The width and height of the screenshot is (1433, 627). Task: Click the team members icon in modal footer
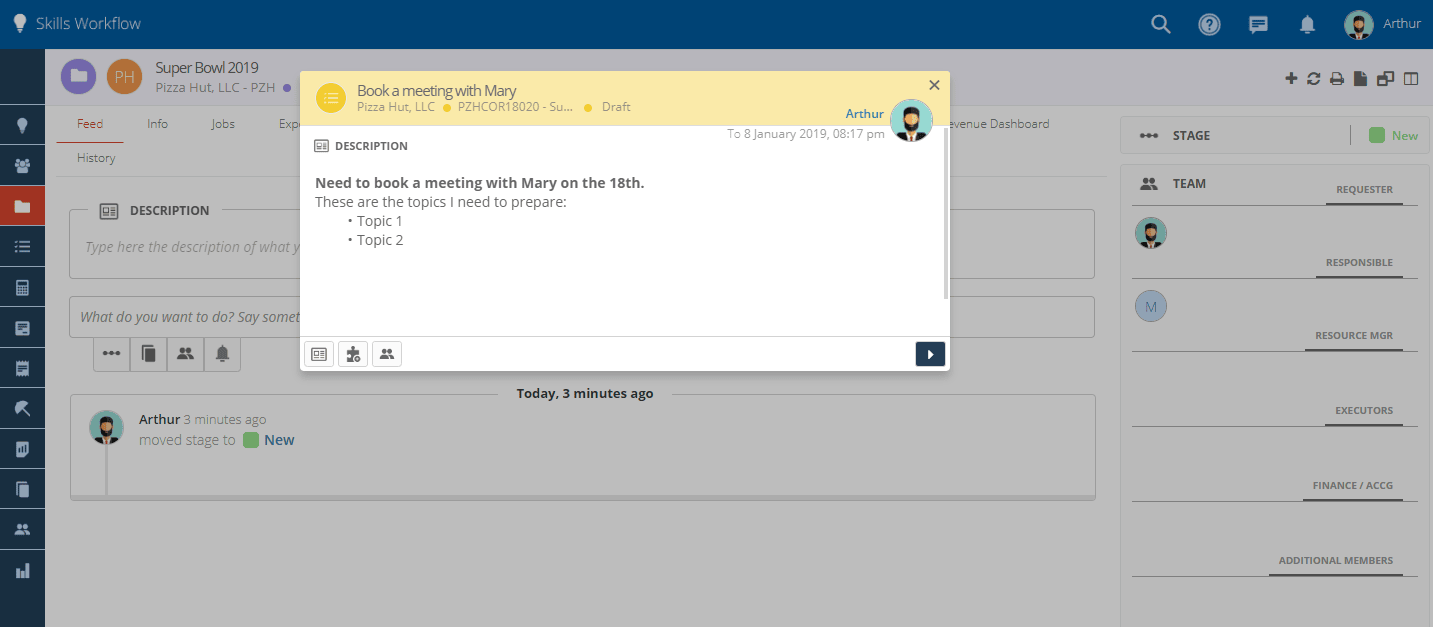pos(387,354)
